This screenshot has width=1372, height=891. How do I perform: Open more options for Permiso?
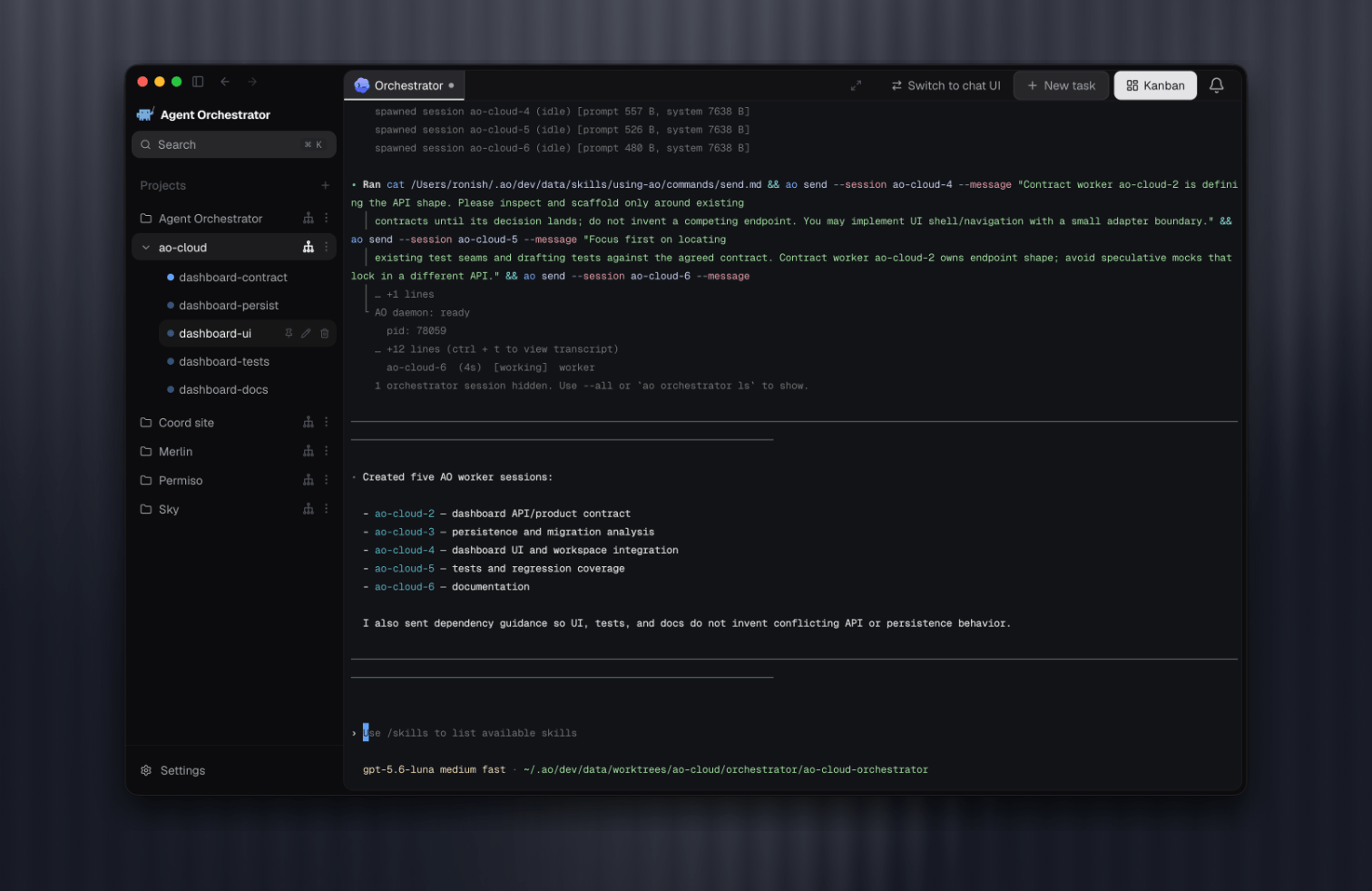(x=326, y=480)
